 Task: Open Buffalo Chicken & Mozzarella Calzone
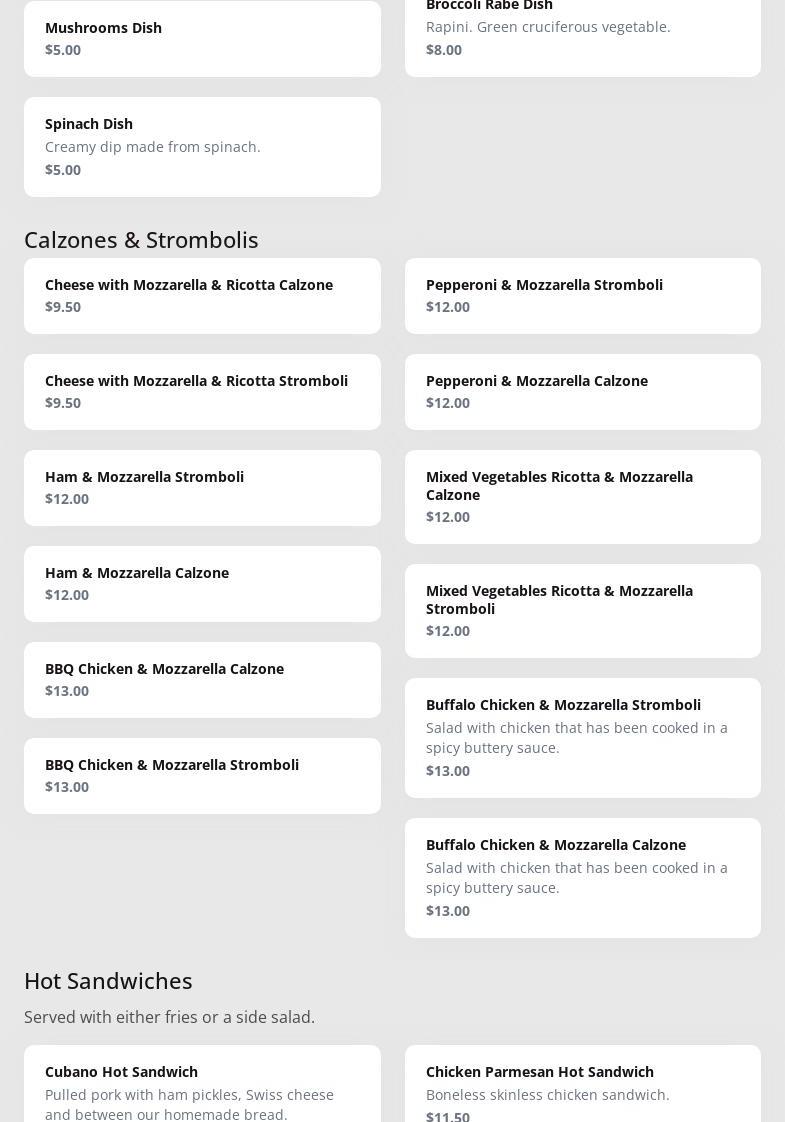[582, 877]
